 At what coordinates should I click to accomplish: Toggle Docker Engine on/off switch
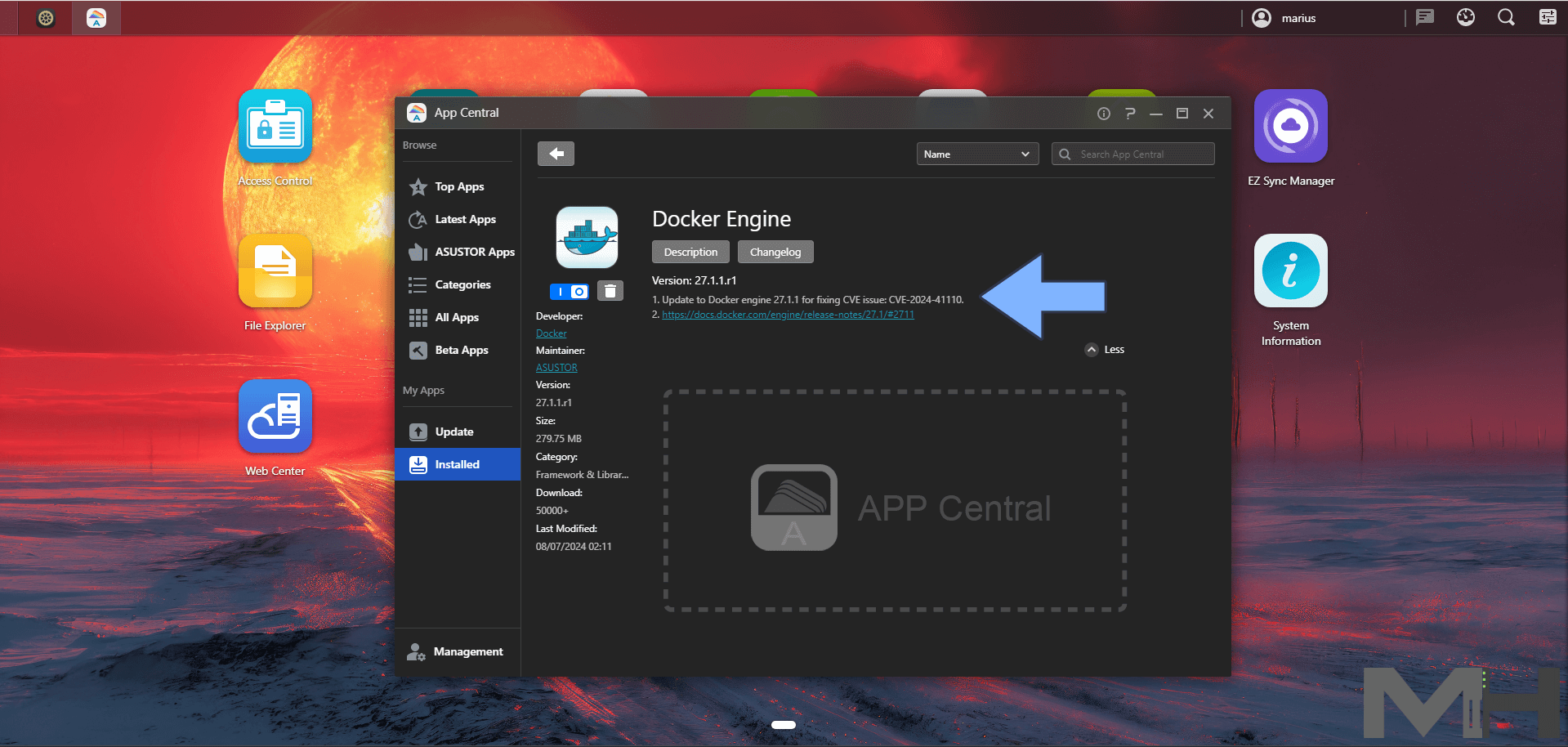click(x=570, y=291)
